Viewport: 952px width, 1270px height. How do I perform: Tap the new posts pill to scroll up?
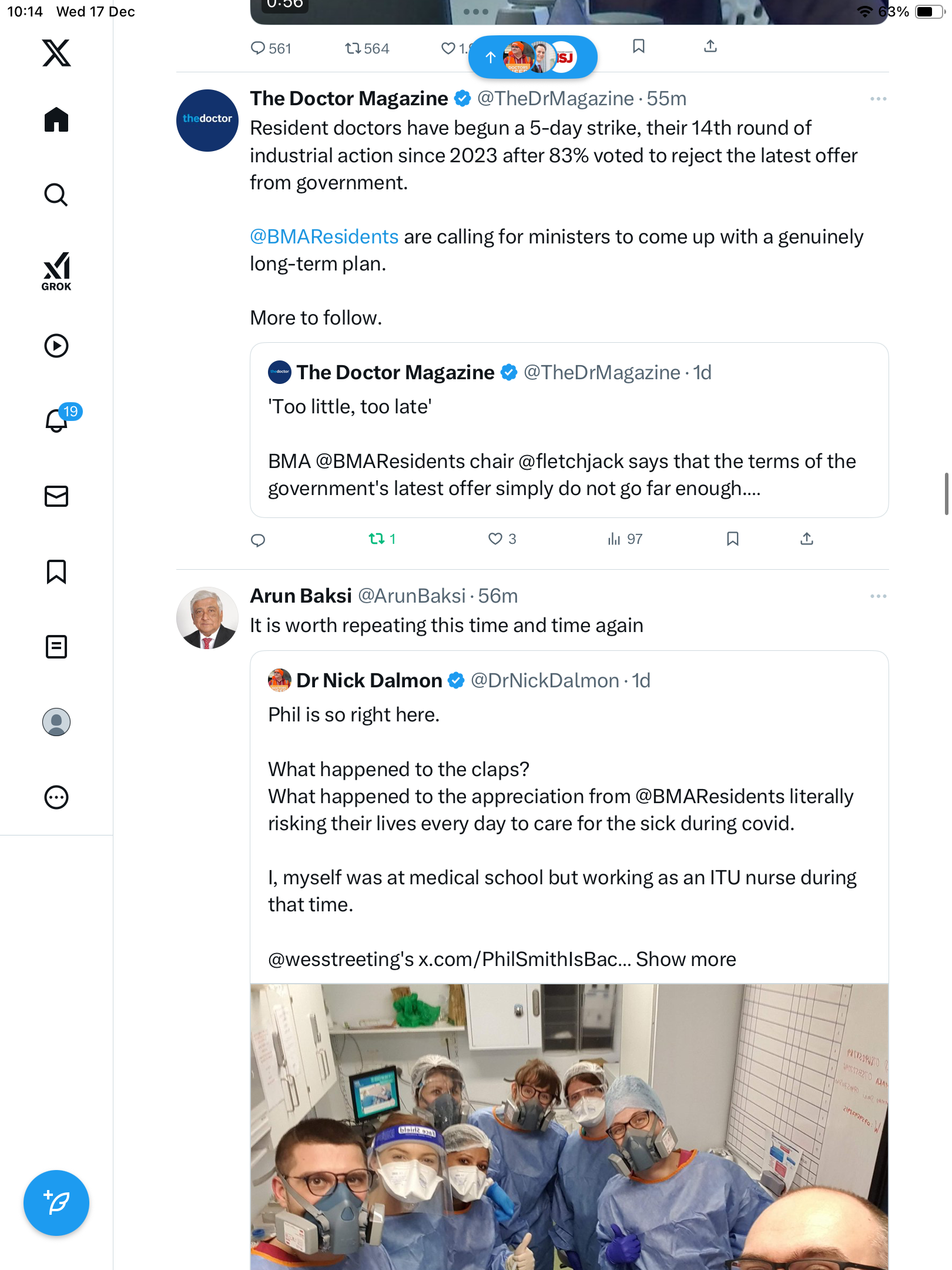[x=532, y=57]
